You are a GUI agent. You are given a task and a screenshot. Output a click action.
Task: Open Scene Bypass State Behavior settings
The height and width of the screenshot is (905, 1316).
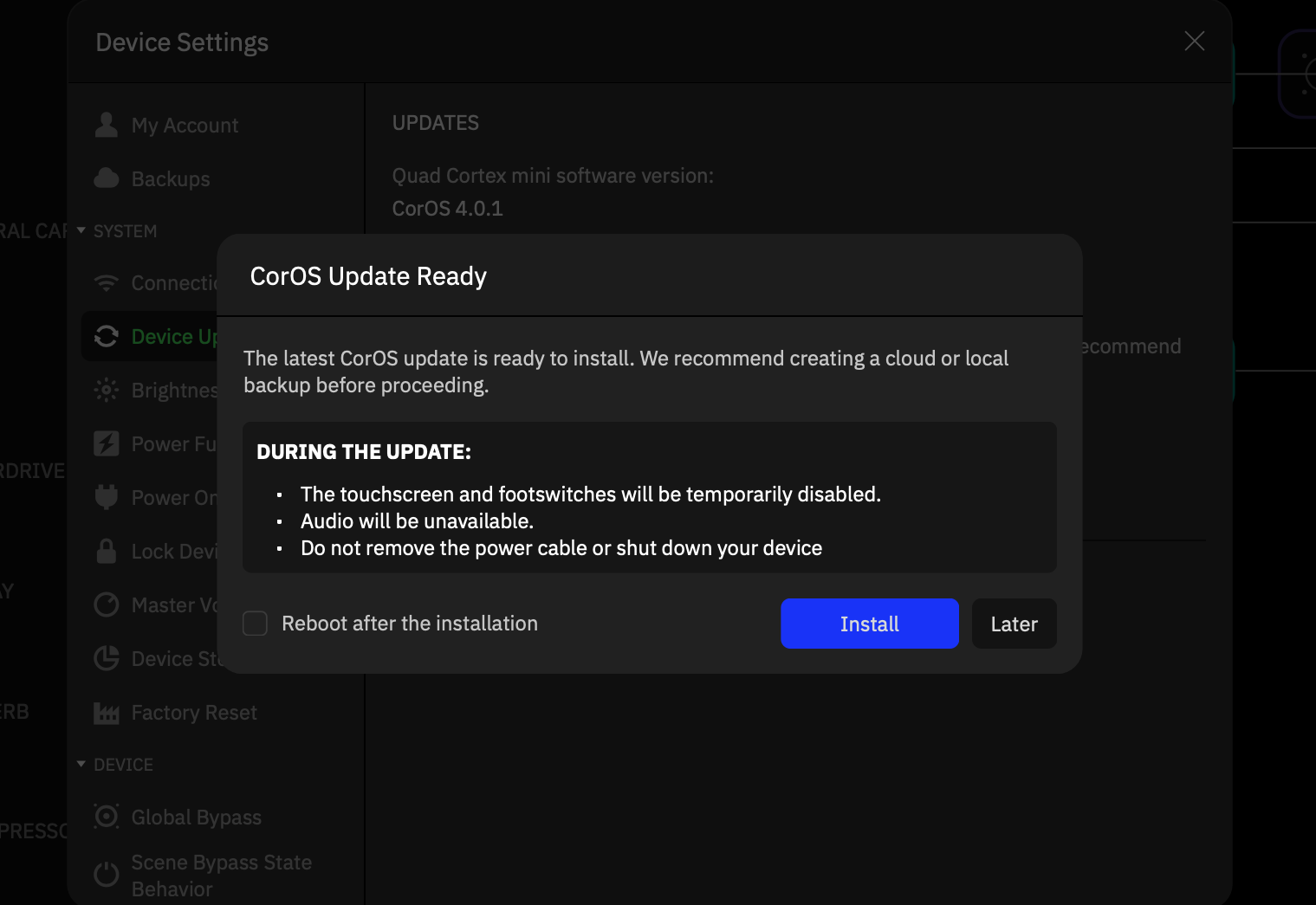(221, 876)
